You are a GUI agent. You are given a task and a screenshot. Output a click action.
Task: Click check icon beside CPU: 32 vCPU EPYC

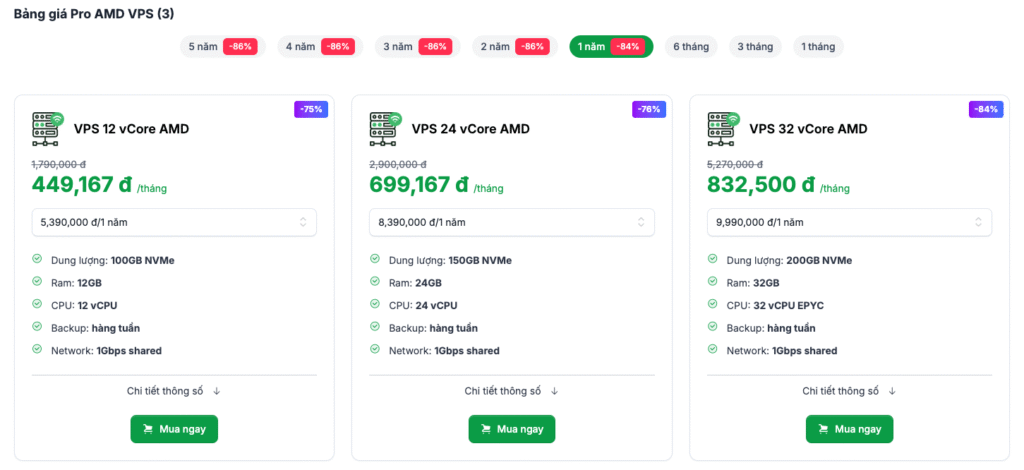click(713, 305)
